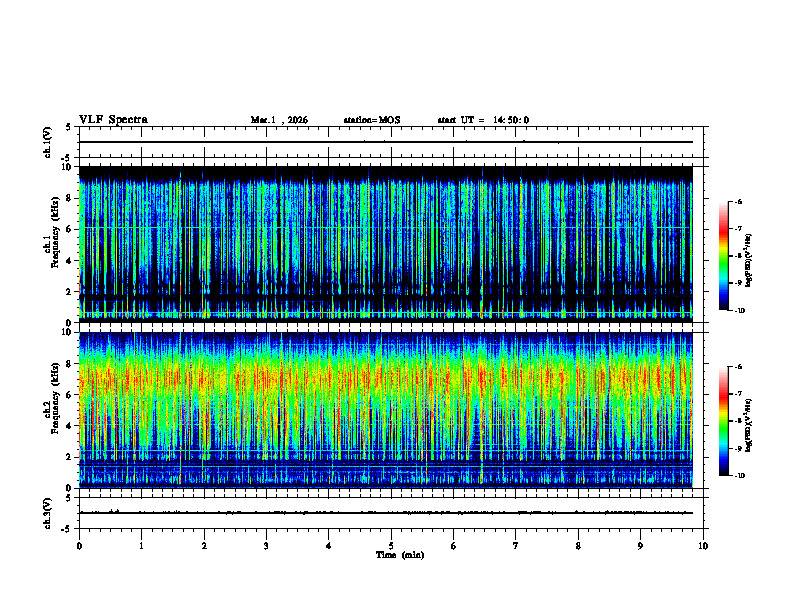Click inside the ch.1 spectrogram panel

click(x=386, y=244)
